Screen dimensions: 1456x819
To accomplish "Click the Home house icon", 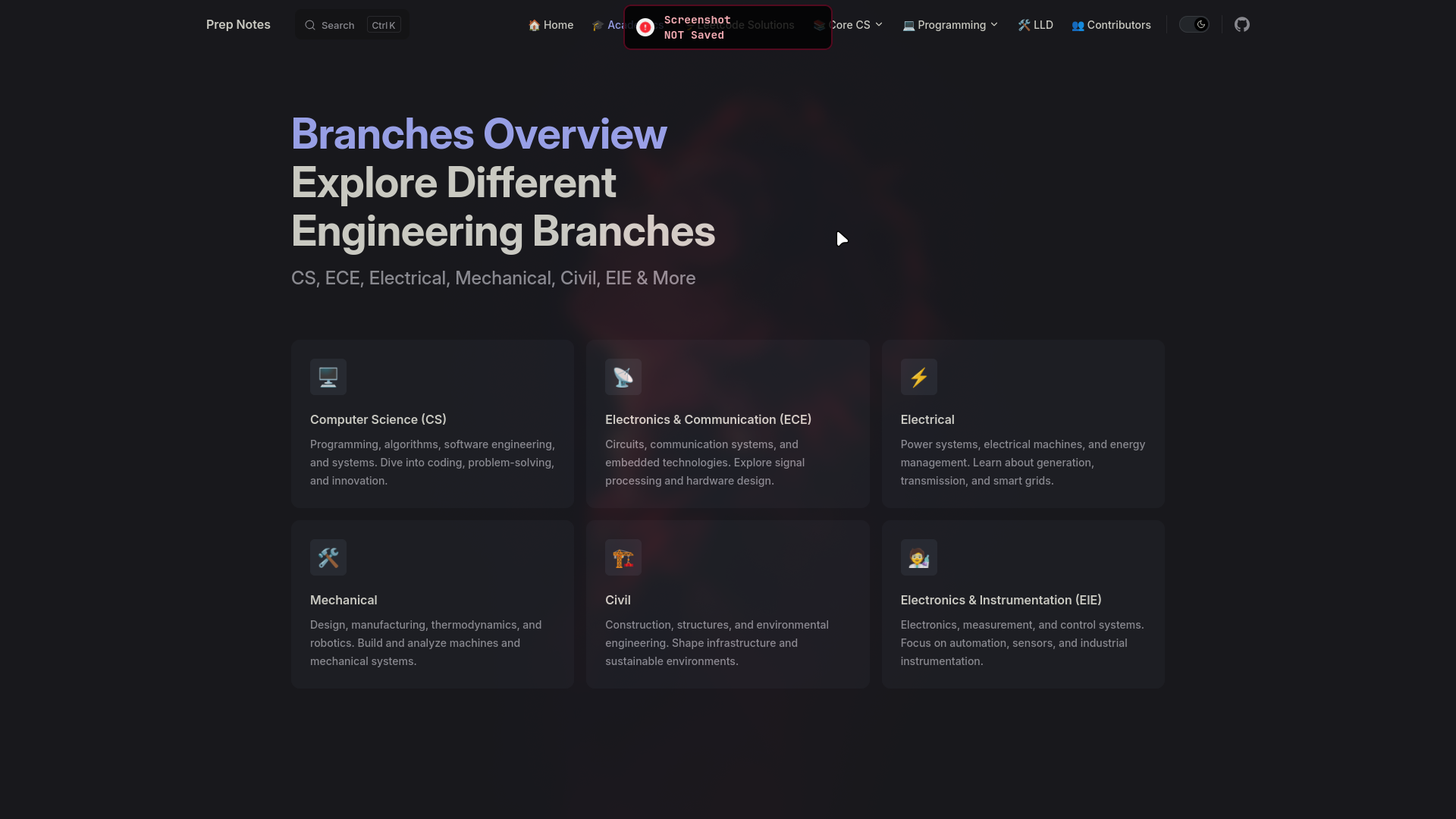I will click(534, 25).
